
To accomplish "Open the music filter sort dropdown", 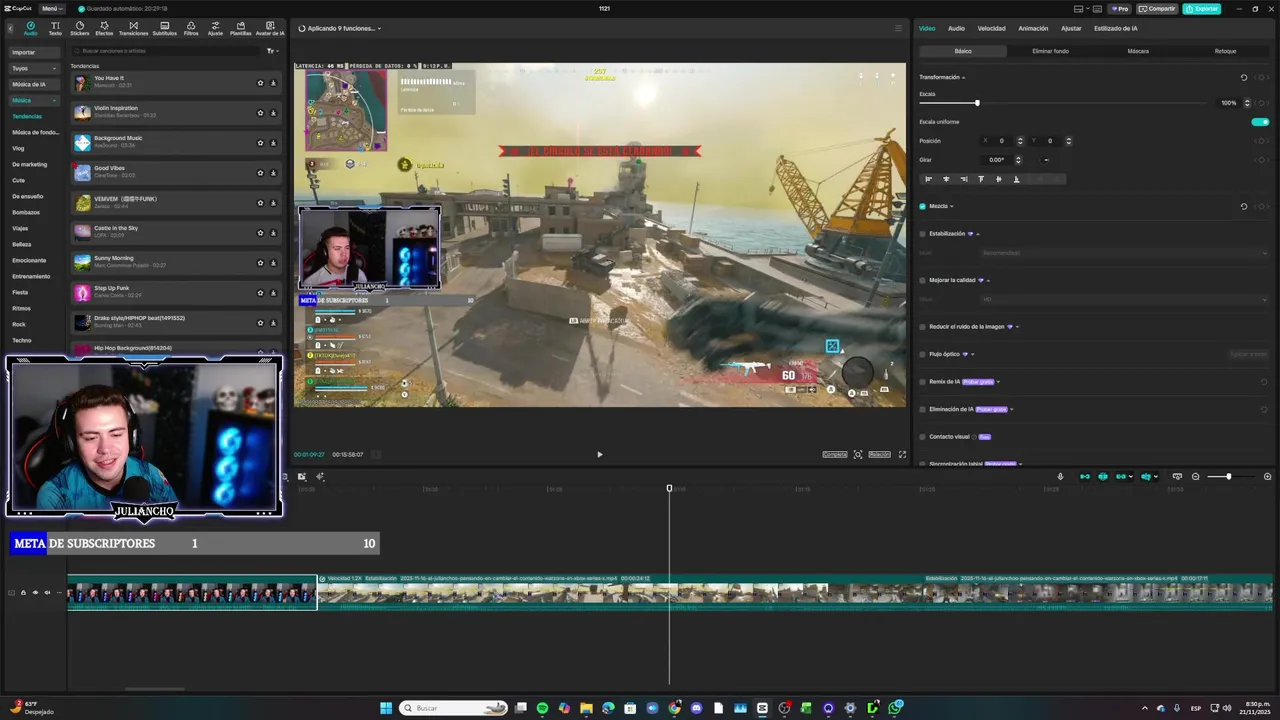I will pos(271,50).
